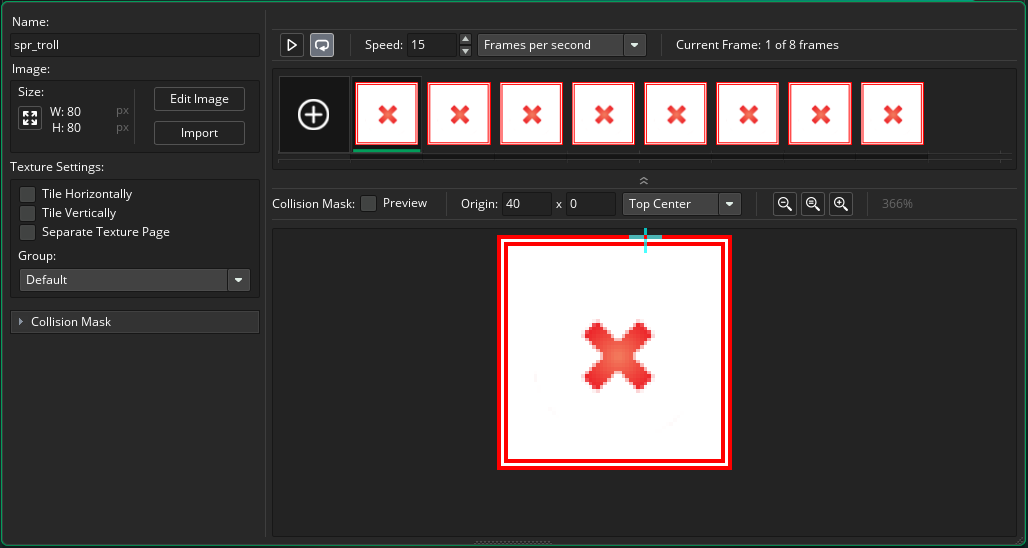
Task: Enable the Tile Horizontally checkbox
Action: tap(28, 194)
